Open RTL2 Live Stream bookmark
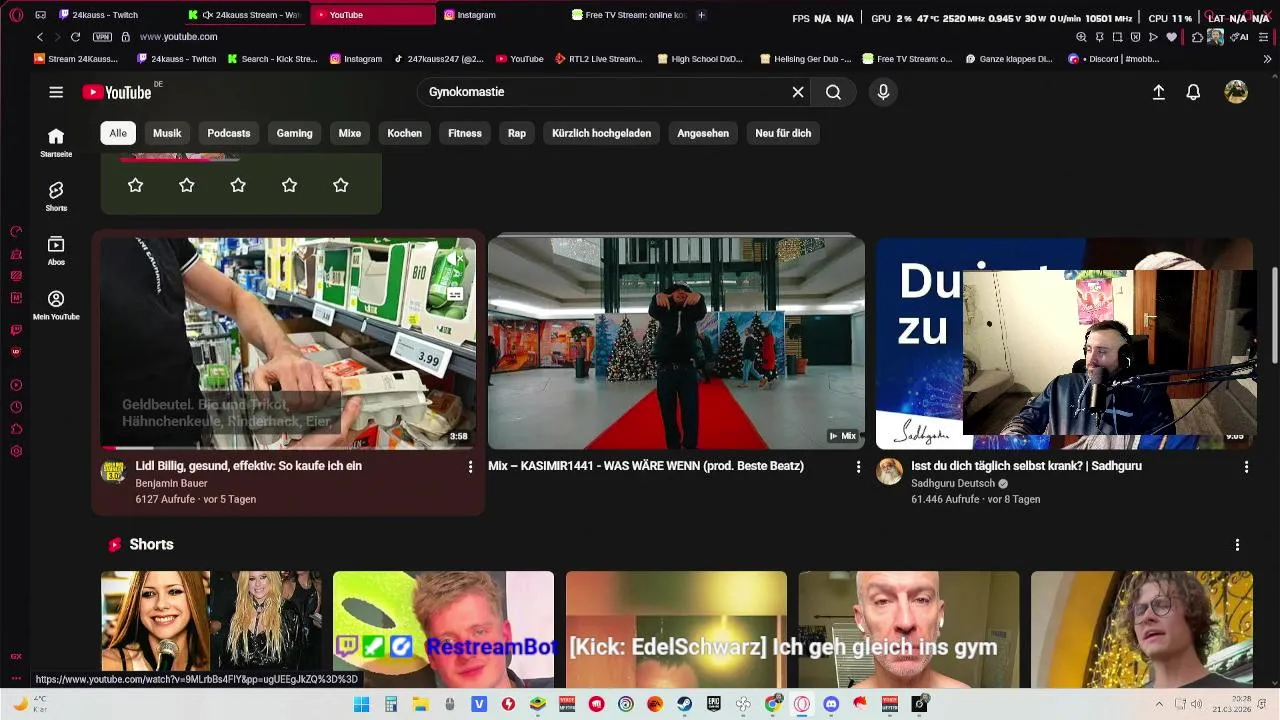The image size is (1280, 720). point(599,59)
